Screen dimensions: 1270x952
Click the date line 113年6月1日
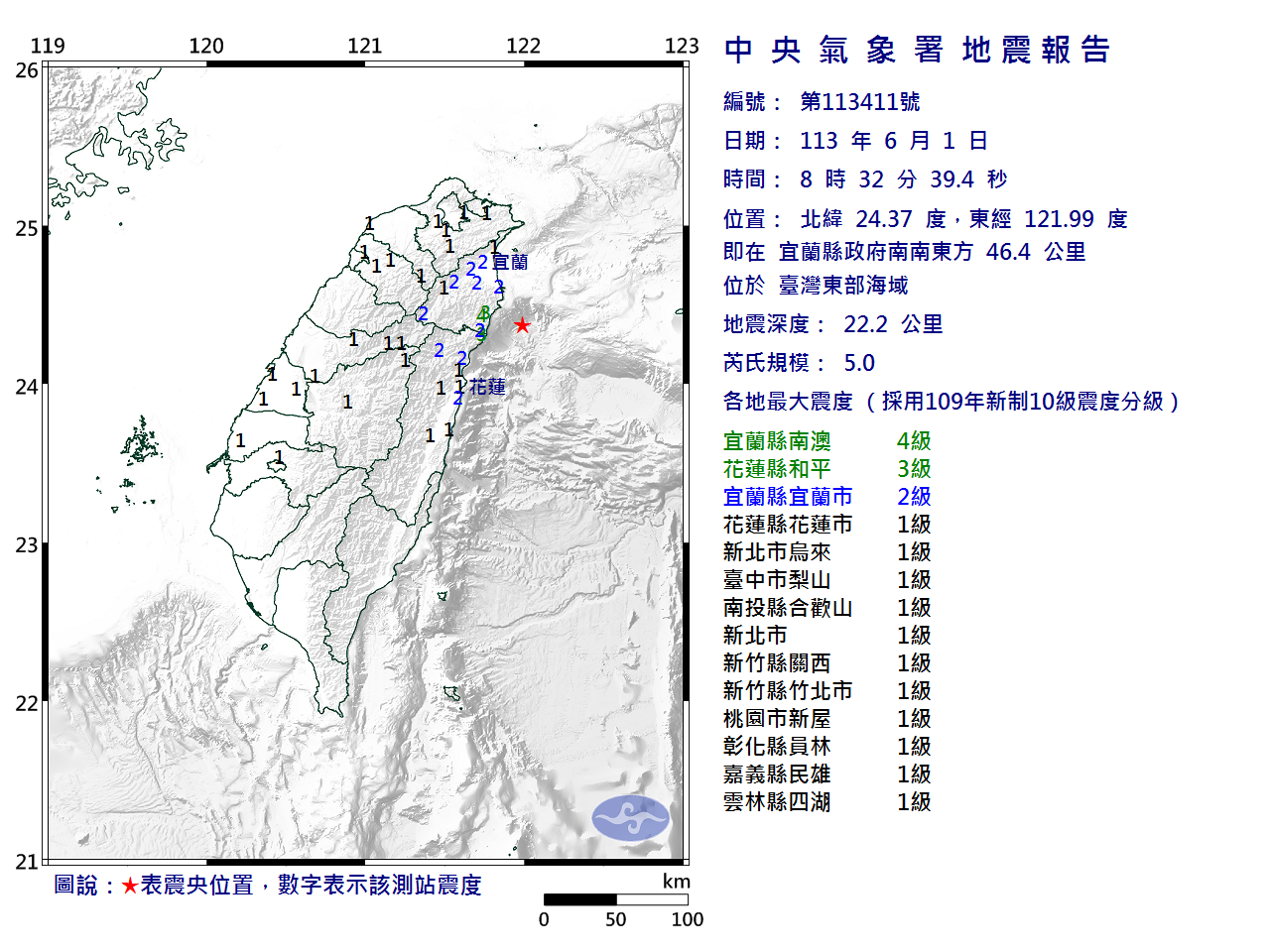[x=855, y=141]
